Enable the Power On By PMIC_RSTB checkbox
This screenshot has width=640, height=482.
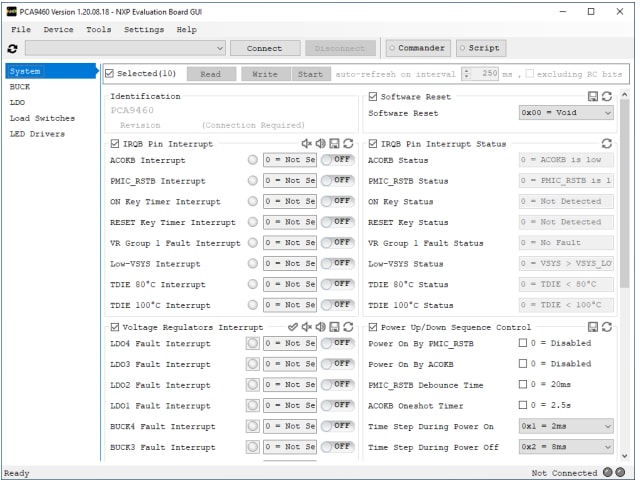click(x=522, y=344)
